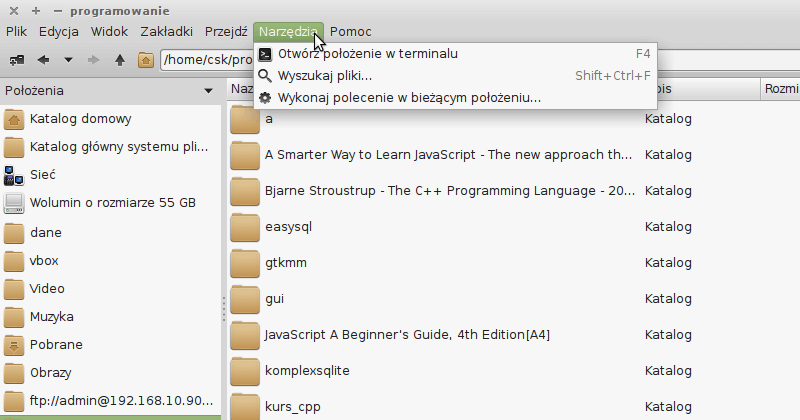Open the network icon labeled Sieć
Screen dimensions: 800x420
coord(14,175)
